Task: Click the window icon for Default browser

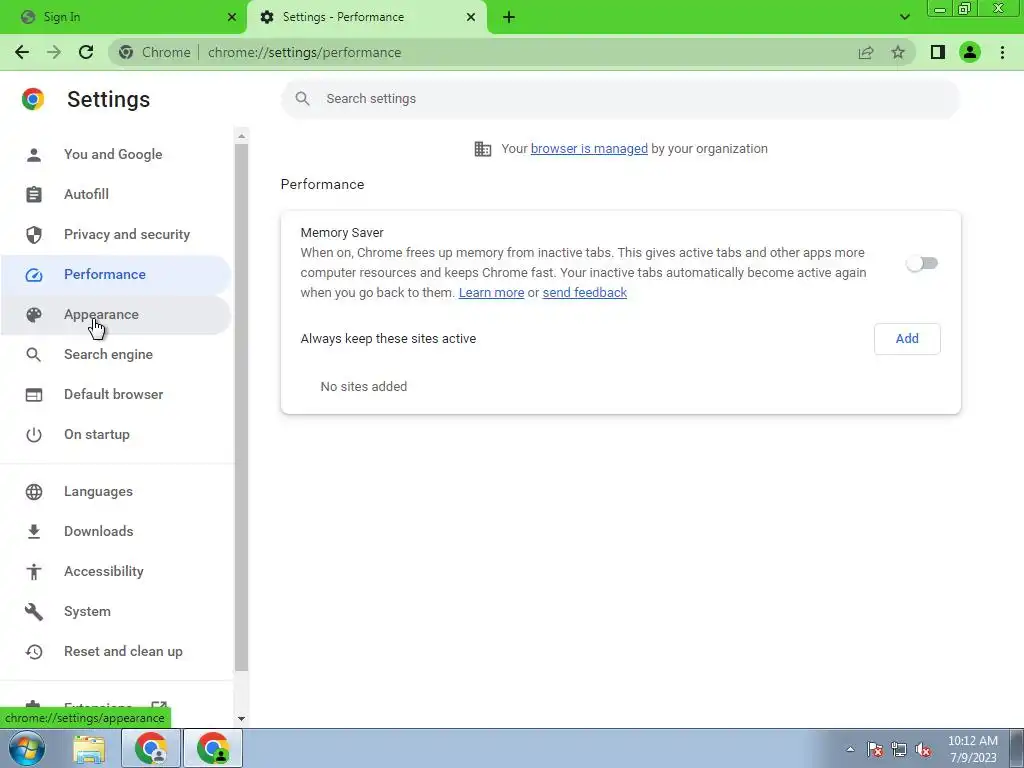Action: (x=34, y=395)
